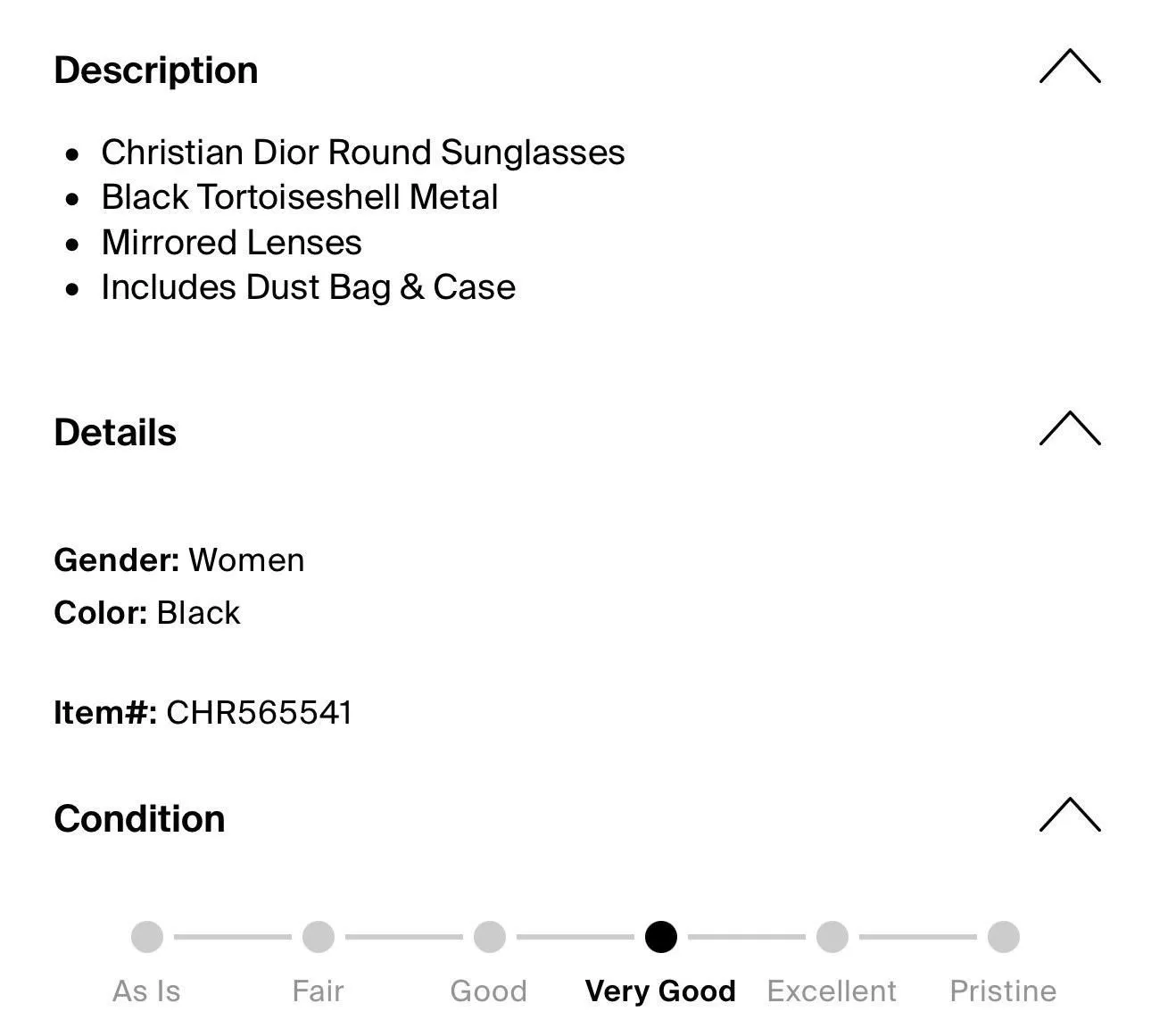Click the Pristine label text

[x=1003, y=991]
